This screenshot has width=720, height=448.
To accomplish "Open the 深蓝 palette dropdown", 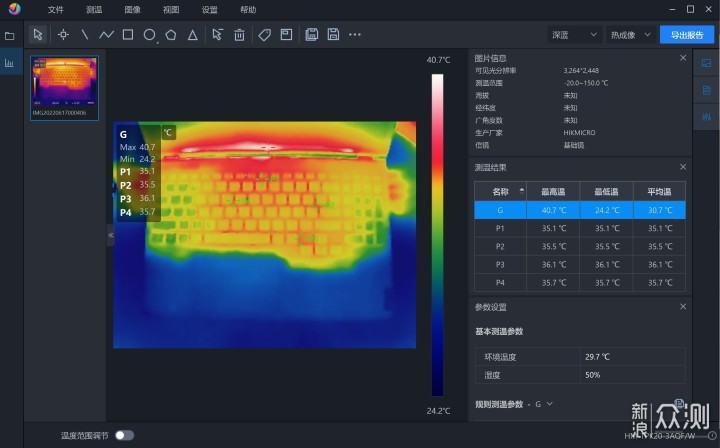I will click(x=574, y=35).
